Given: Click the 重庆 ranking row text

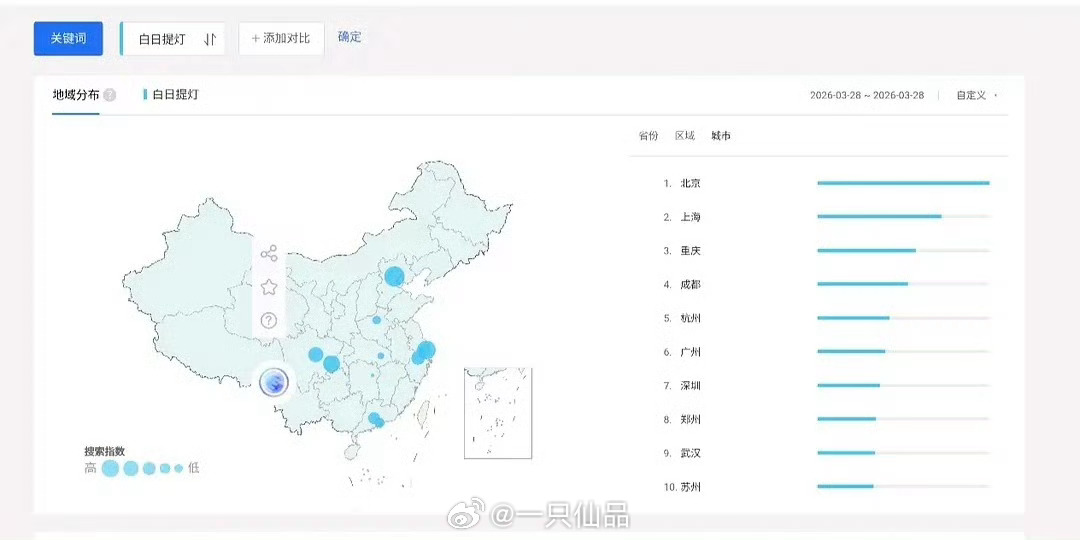Looking at the screenshot, I should point(690,251).
